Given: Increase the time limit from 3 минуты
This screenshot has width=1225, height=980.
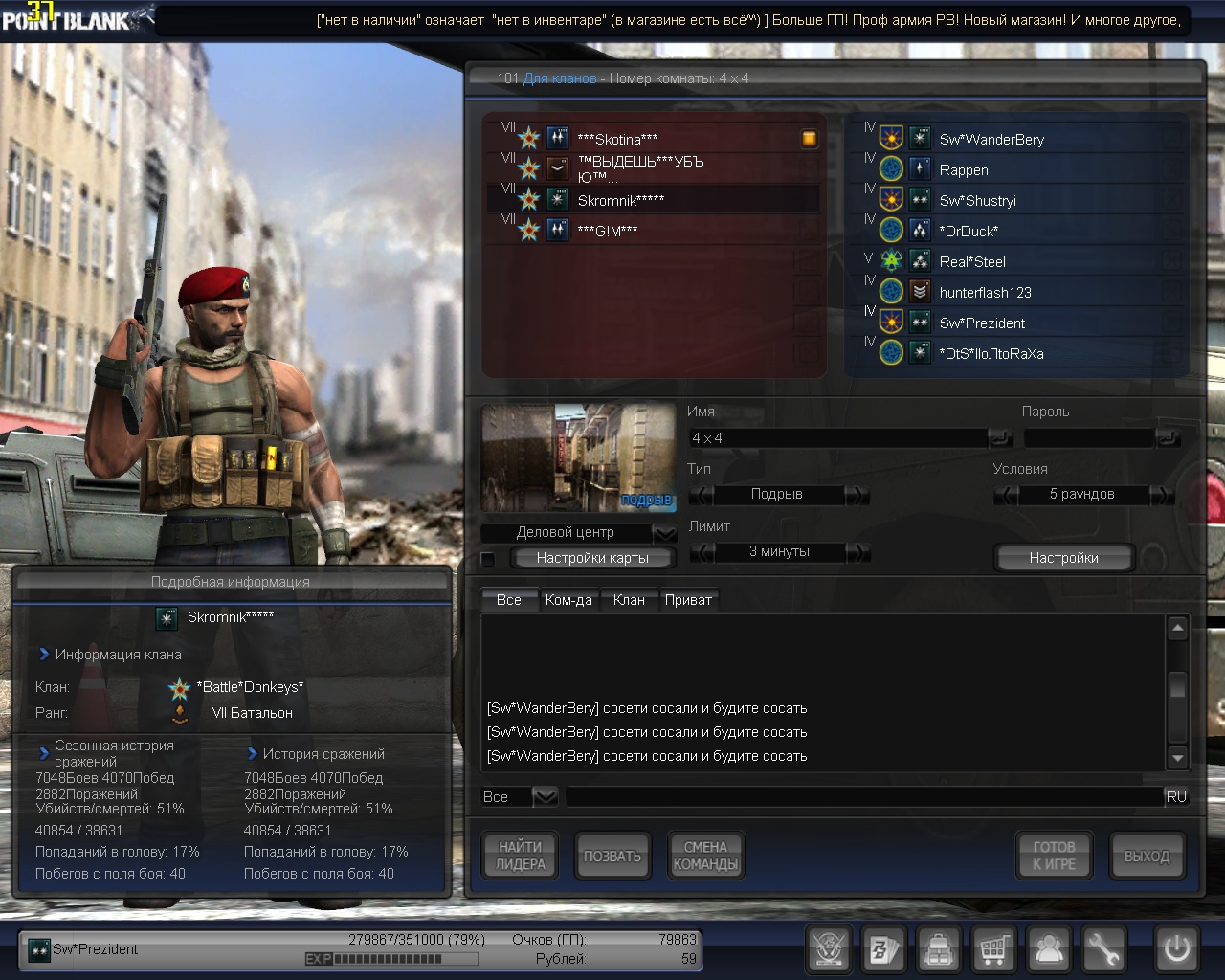Looking at the screenshot, I should coord(857,552).
